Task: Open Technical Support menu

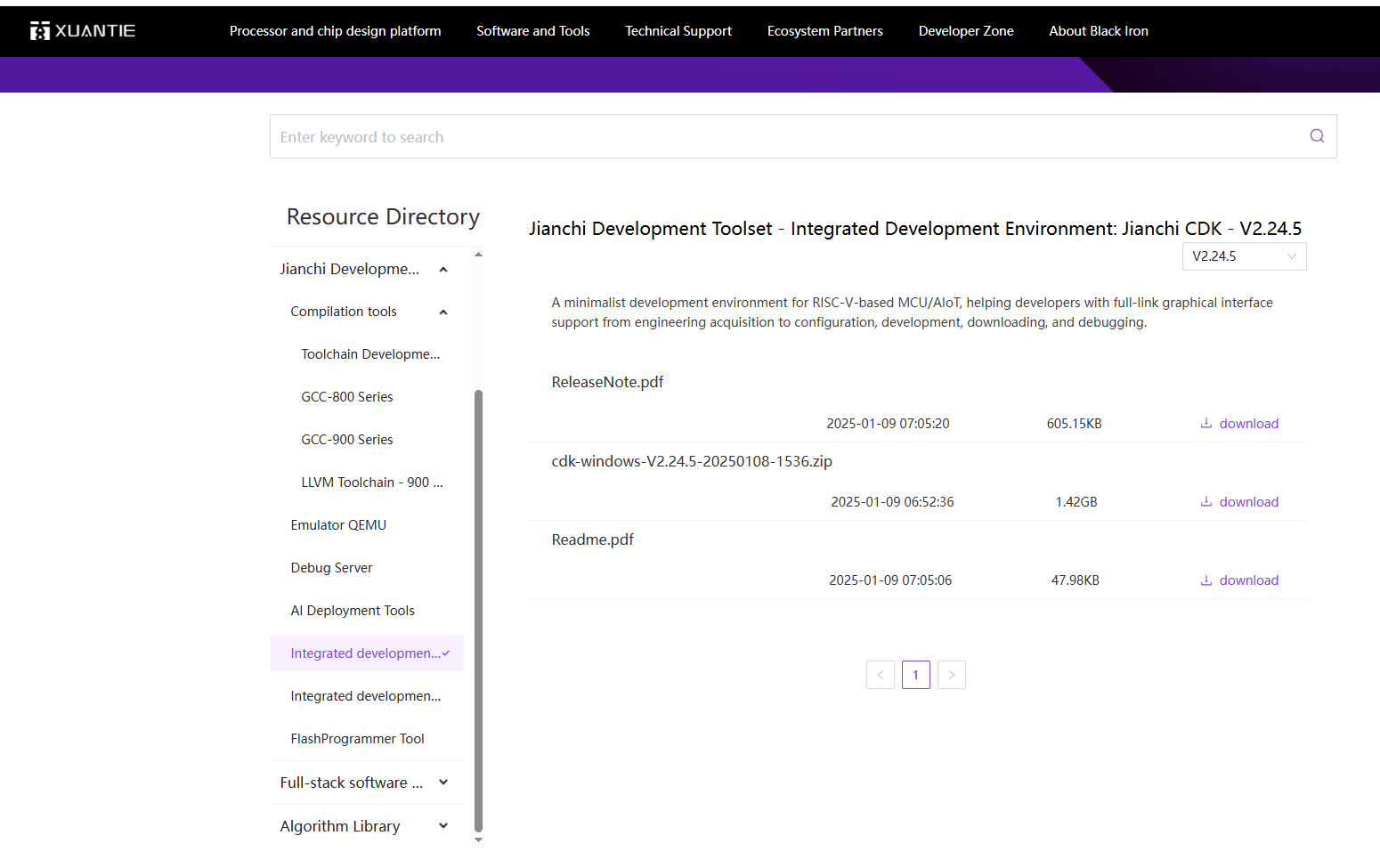Action: click(x=678, y=31)
